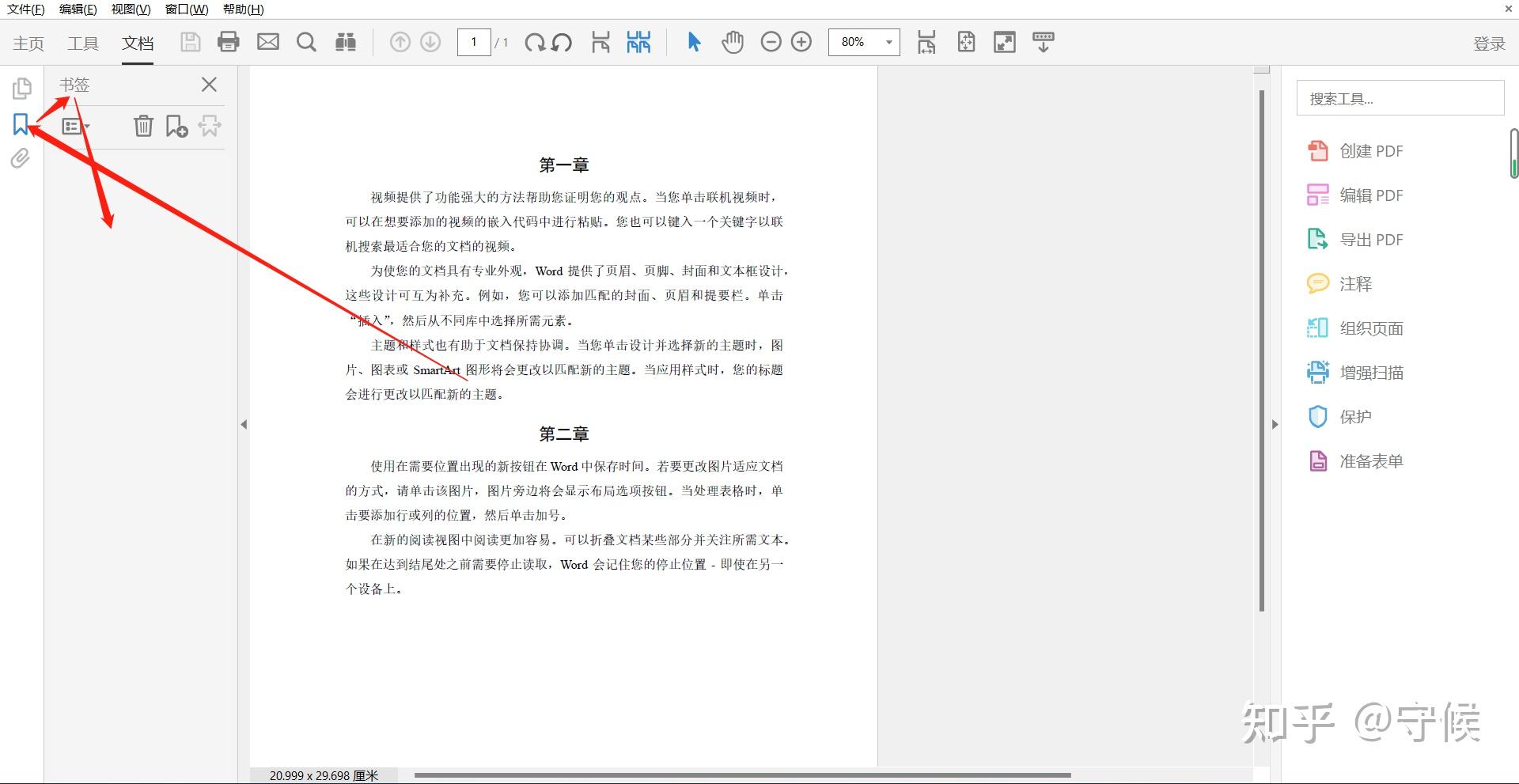This screenshot has height=784, width=1519.
Task: Click the page size 20.999 x 29.698 厘米 readout
Action: coord(324,775)
